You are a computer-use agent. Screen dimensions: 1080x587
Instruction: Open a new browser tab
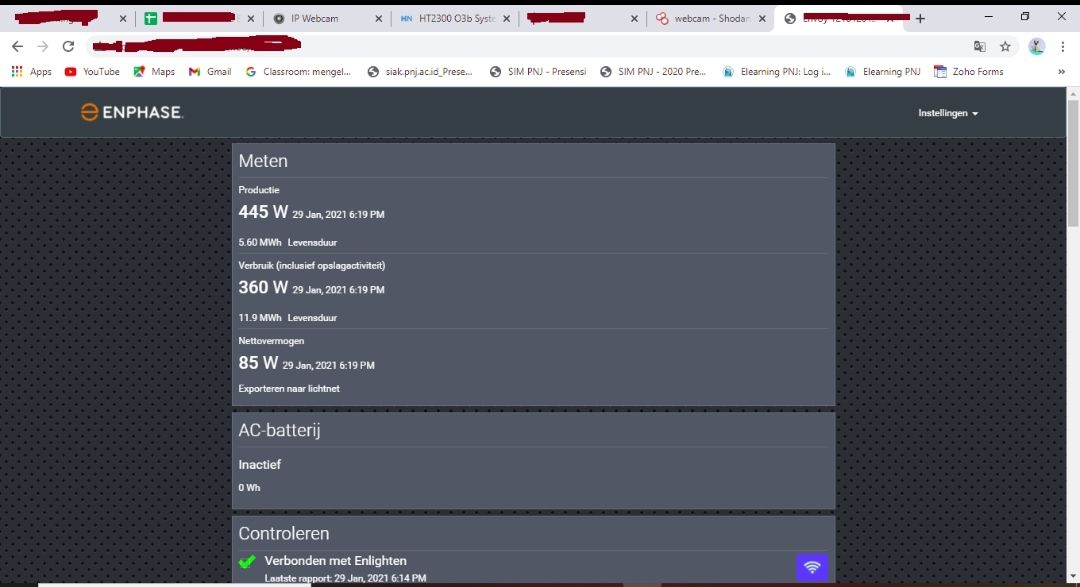[x=920, y=18]
